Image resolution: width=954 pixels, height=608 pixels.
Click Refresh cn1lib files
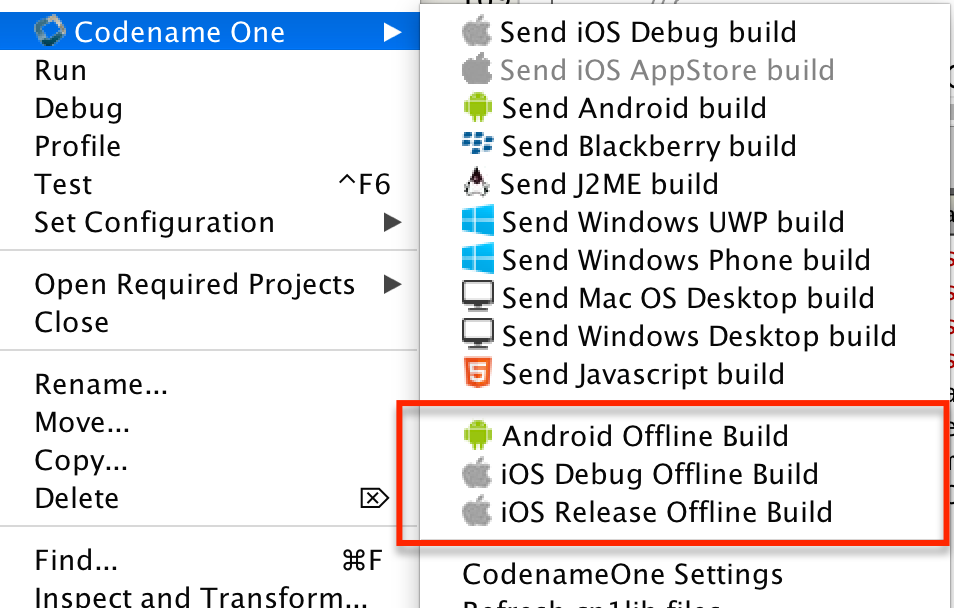click(600, 604)
